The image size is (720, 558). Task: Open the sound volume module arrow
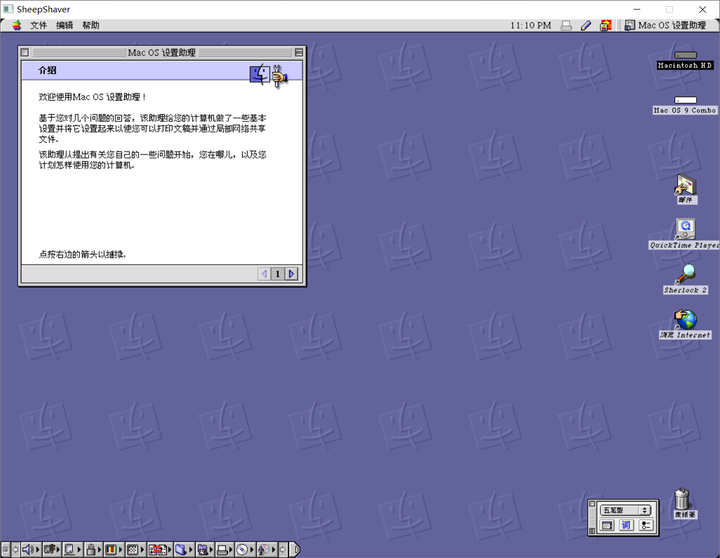38,549
